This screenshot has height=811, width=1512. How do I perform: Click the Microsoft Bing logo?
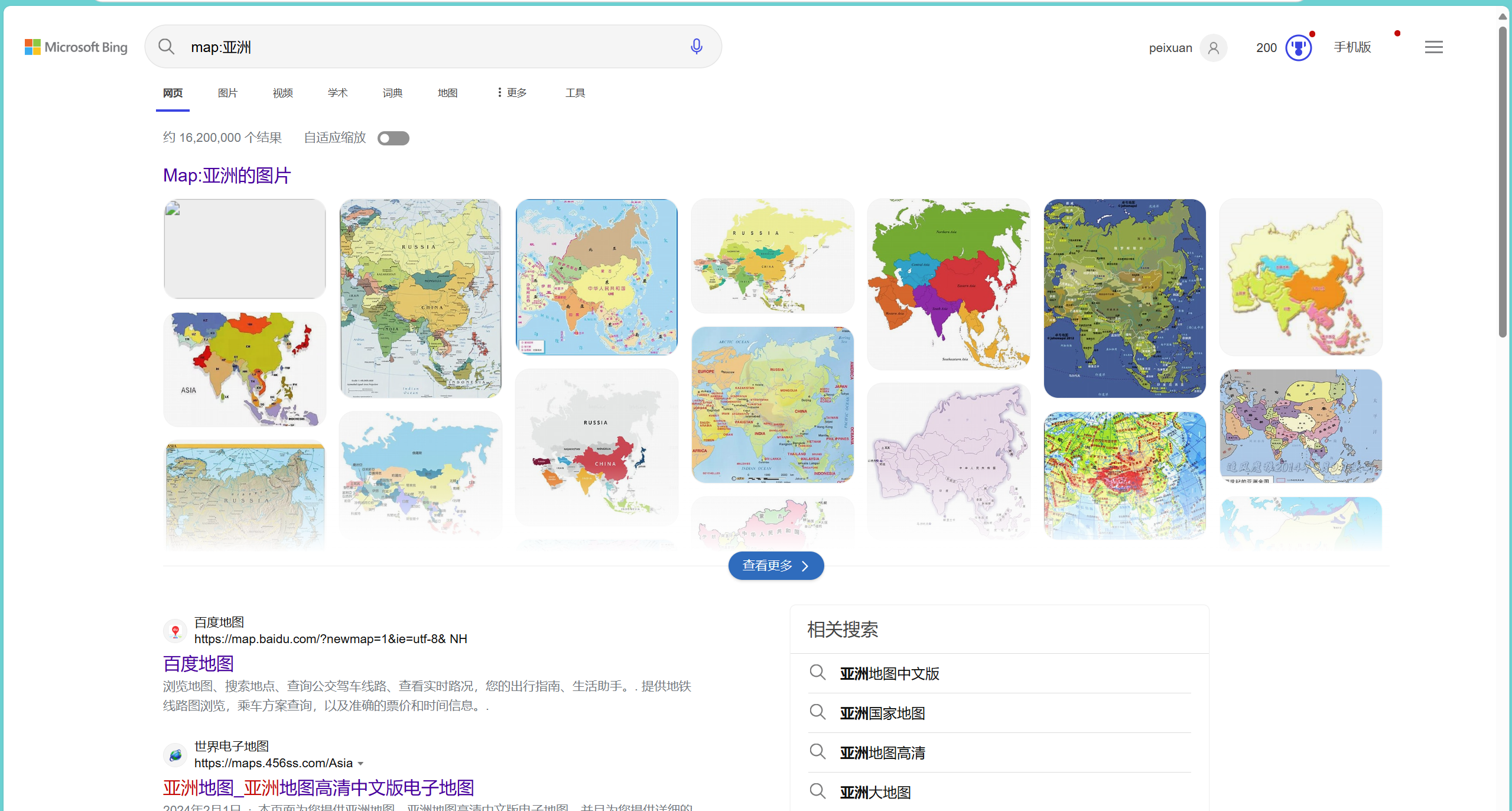click(76, 47)
